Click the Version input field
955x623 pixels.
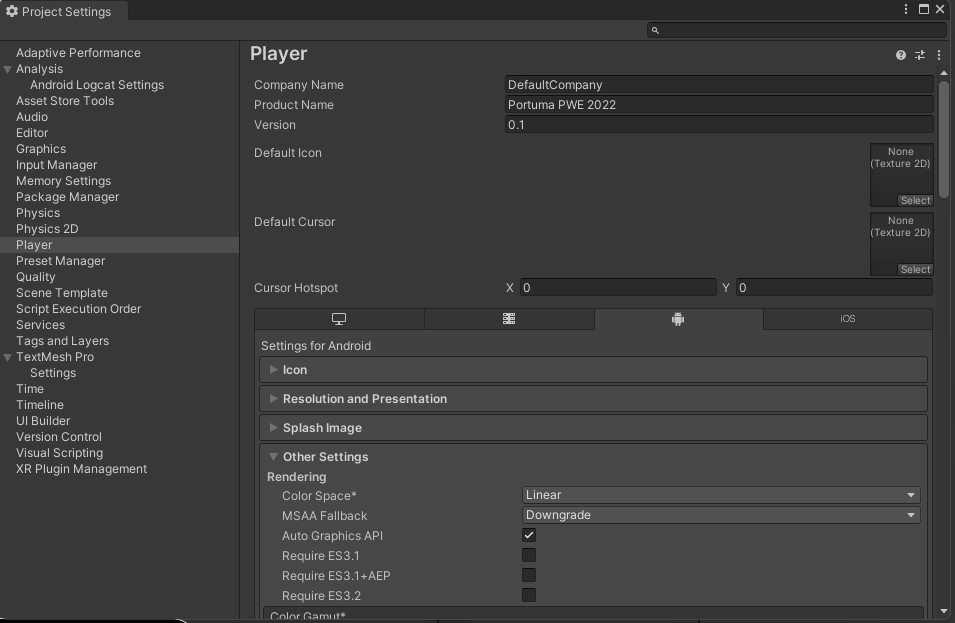pos(719,125)
